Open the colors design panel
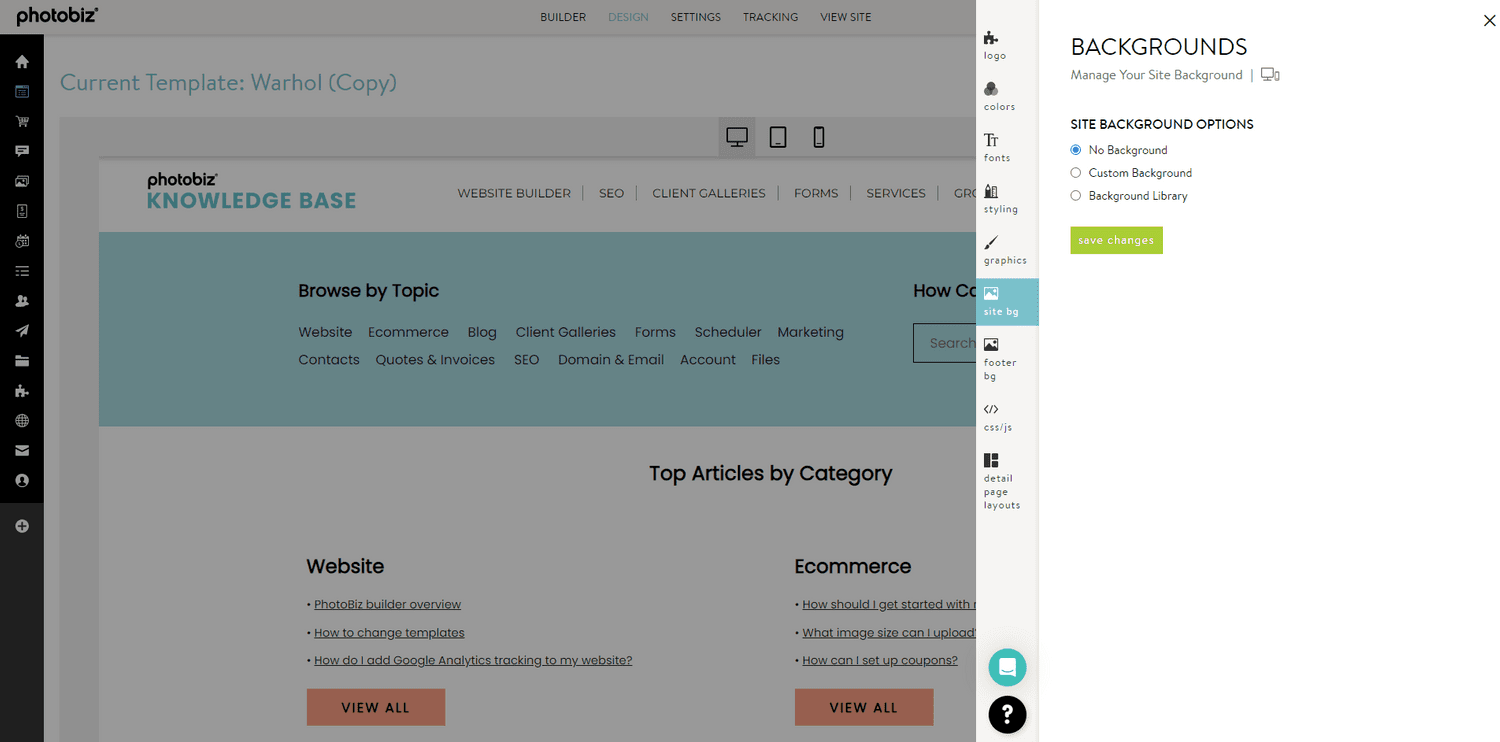Viewport: 1500px width, 742px height. tap(997, 97)
